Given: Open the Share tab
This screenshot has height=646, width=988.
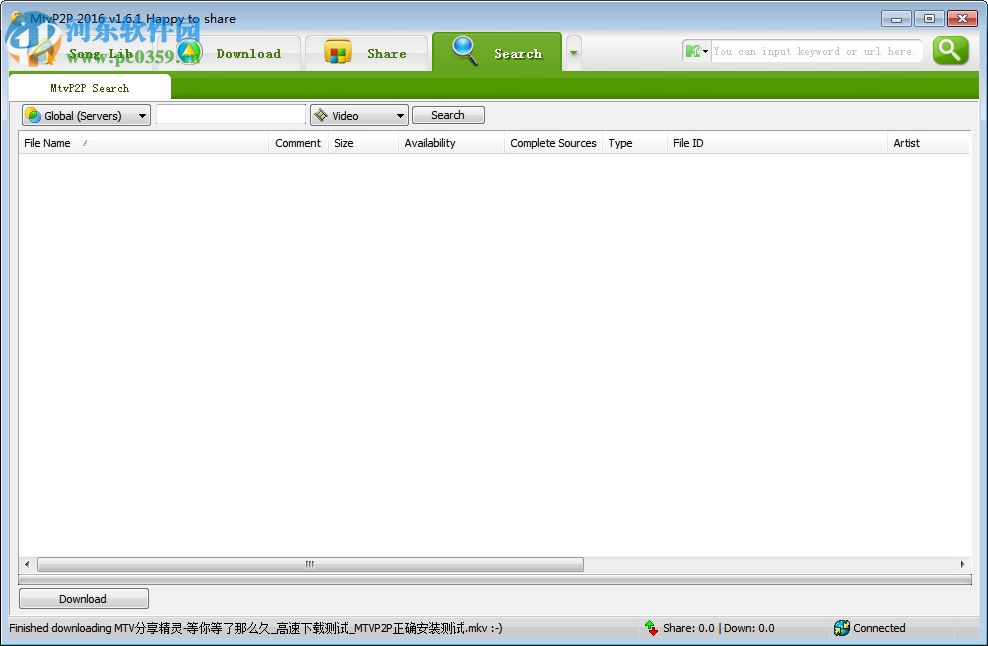Looking at the screenshot, I should tap(367, 53).
